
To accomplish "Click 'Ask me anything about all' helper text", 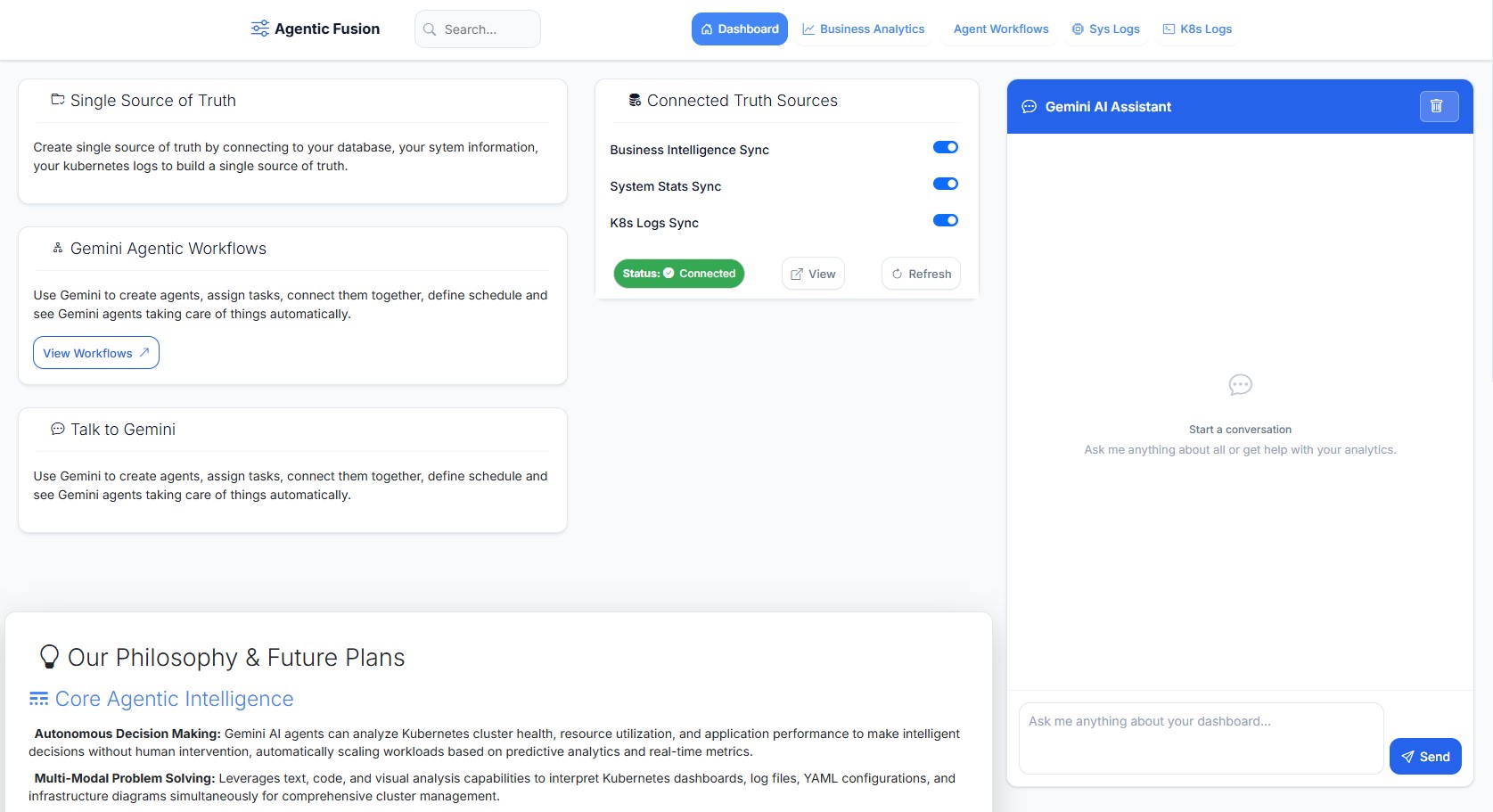I will (1240, 450).
